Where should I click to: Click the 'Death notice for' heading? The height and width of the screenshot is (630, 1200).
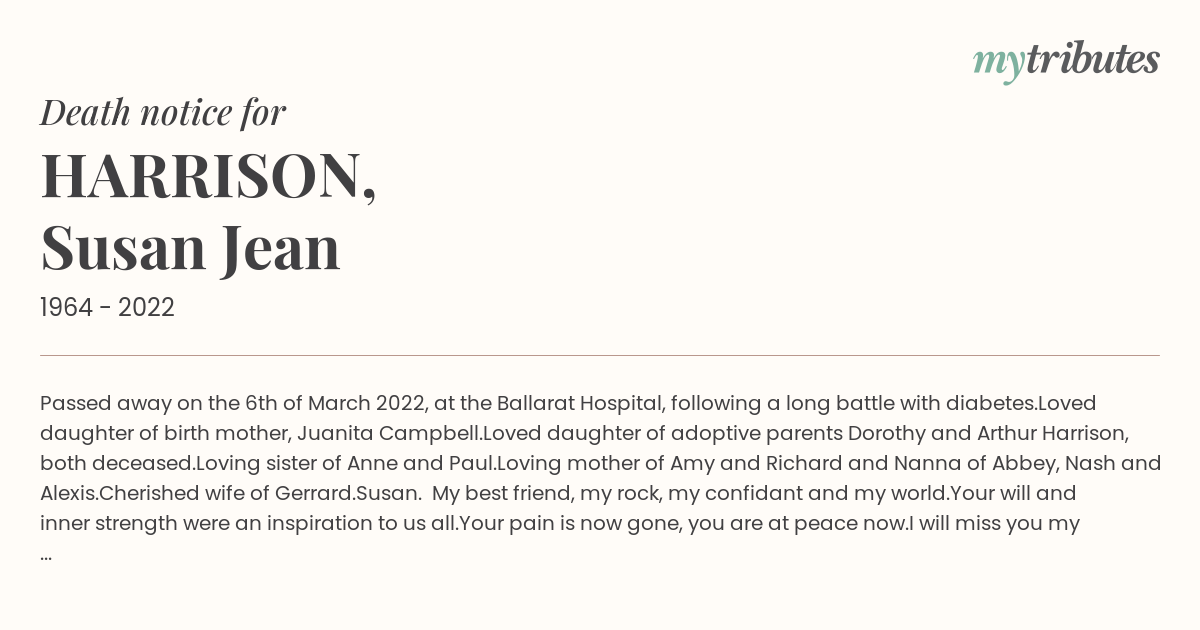click(163, 113)
